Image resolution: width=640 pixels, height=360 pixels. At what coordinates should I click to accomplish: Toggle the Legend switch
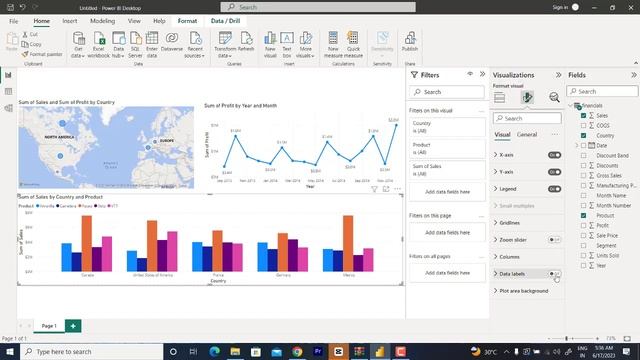(554, 189)
